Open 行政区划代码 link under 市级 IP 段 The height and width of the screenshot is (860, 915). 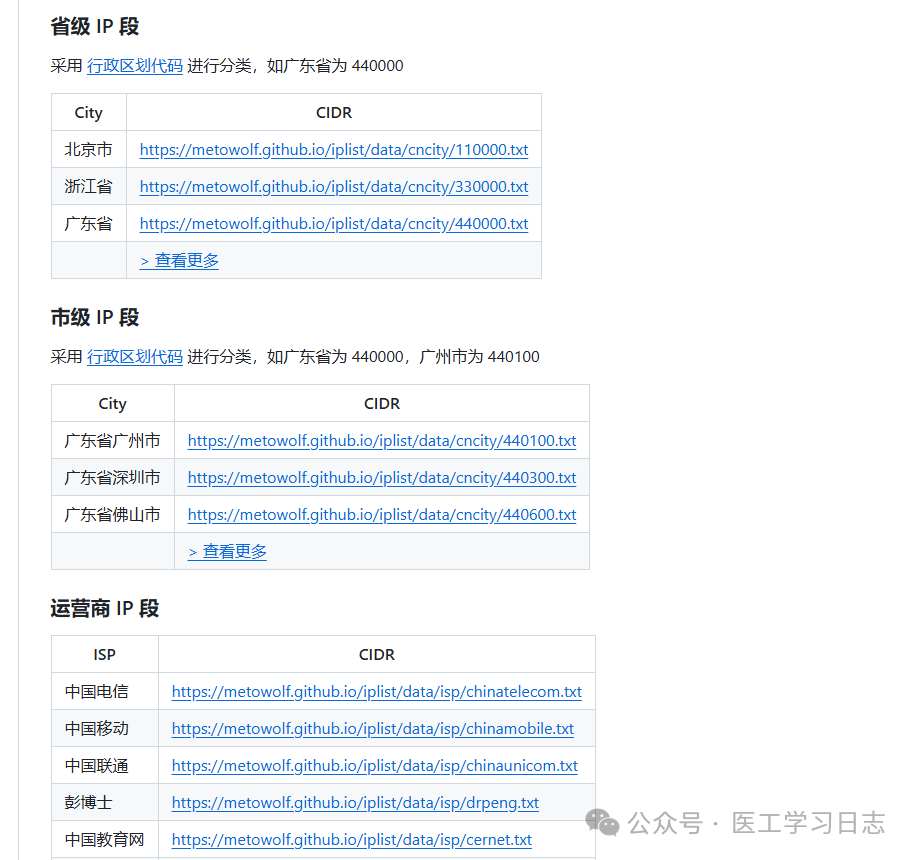pos(135,356)
